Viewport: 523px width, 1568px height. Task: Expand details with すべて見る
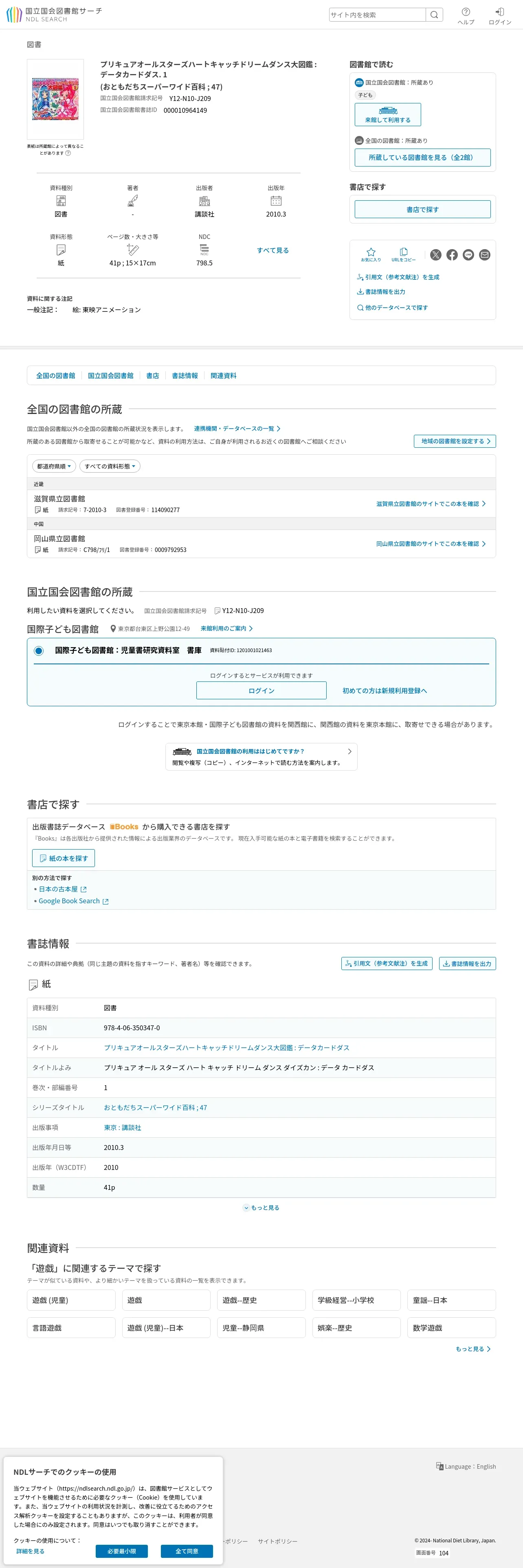tap(273, 250)
